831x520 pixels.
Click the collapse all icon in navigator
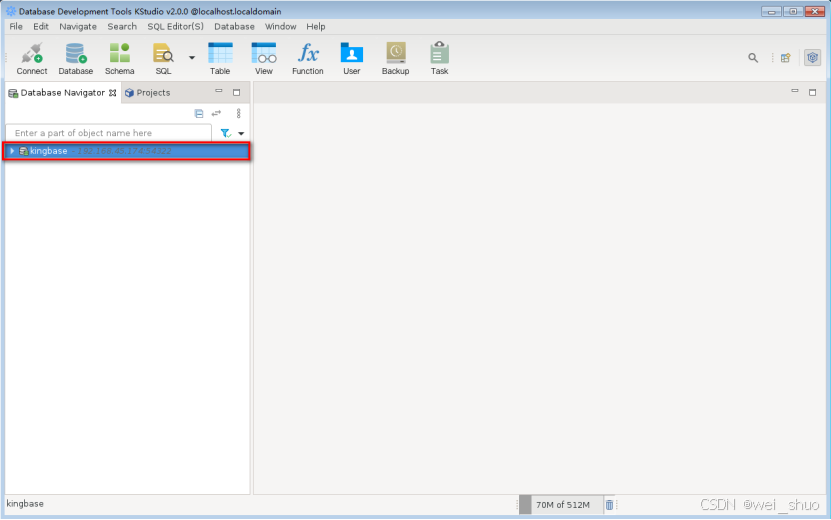click(x=199, y=113)
